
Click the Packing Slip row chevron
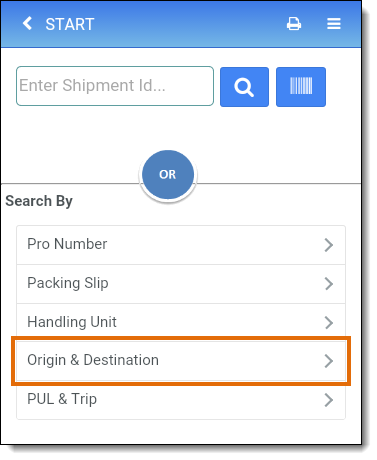click(x=329, y=284)
